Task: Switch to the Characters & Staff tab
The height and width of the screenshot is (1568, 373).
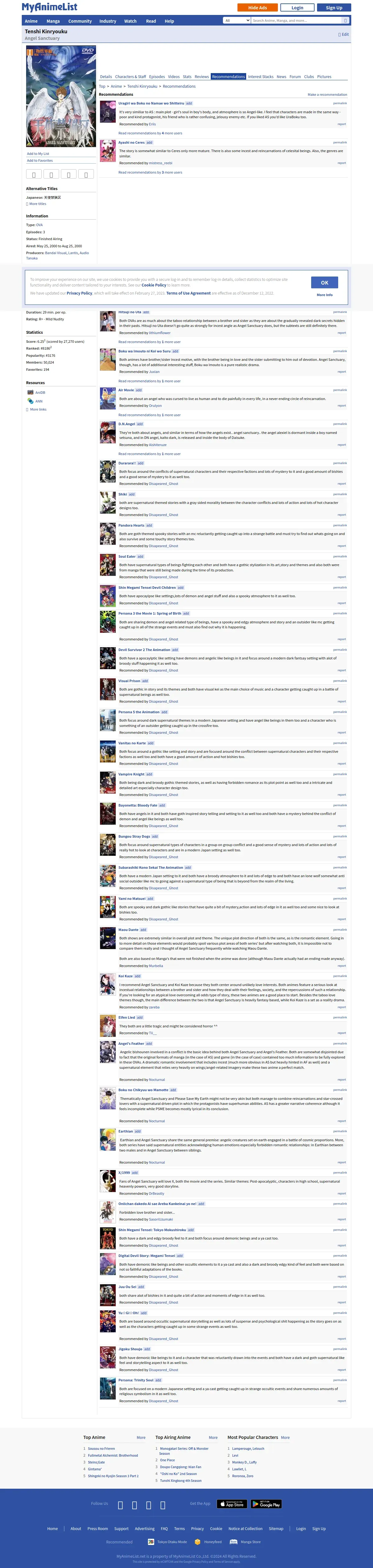Action: tap(130, 77)
